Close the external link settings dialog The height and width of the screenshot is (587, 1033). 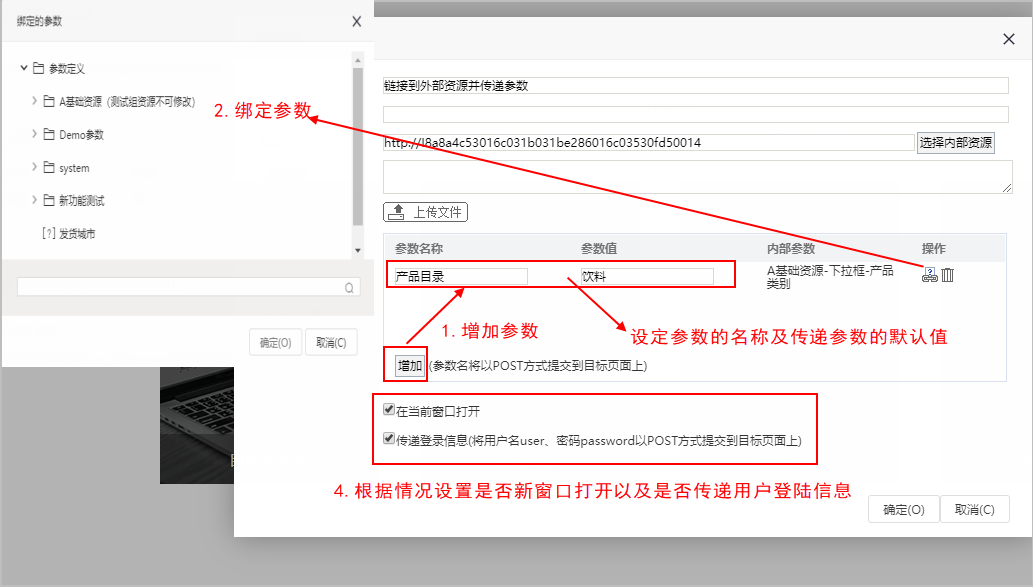(1009, 39)
